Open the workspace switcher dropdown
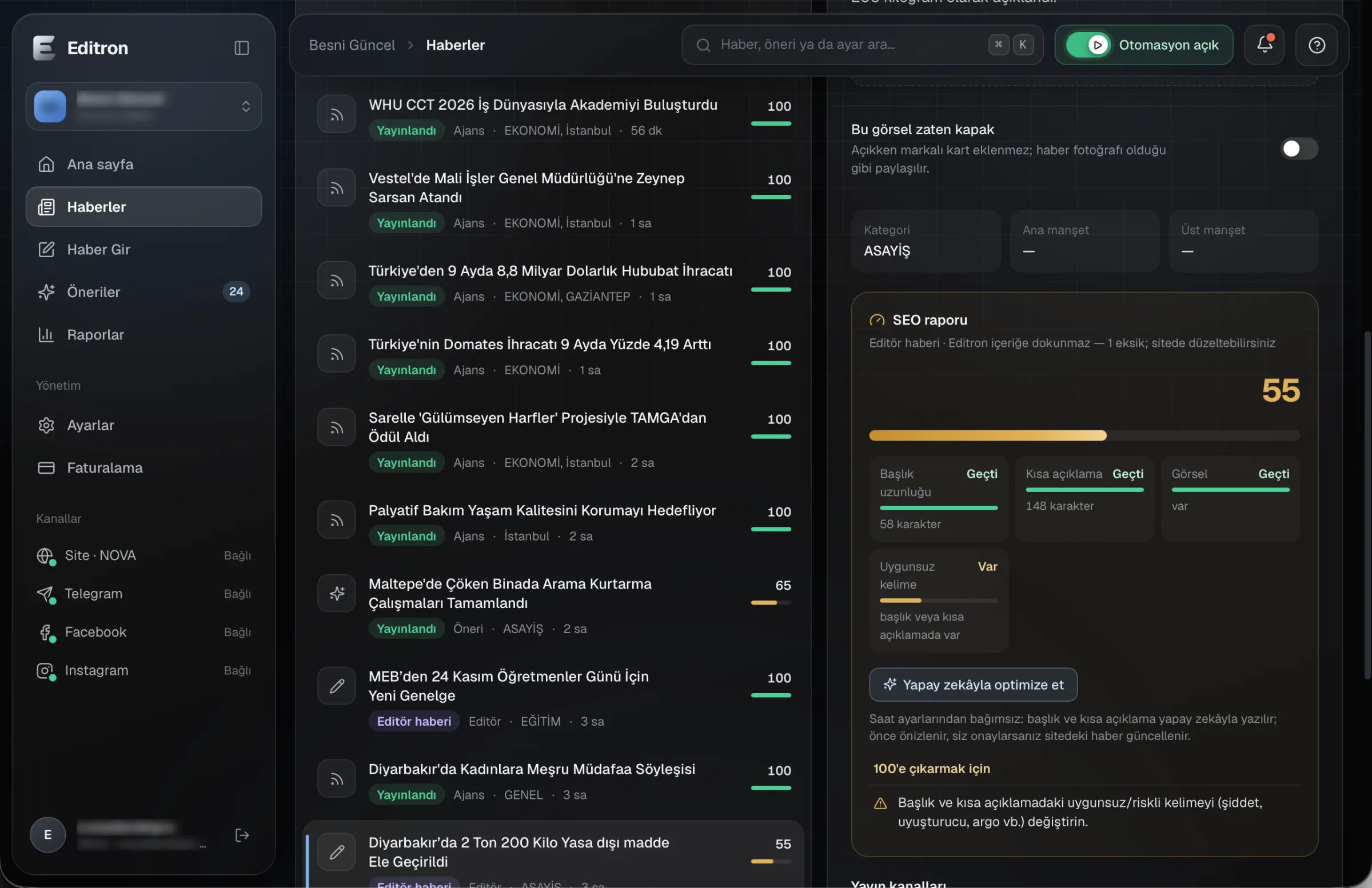The width and height of the screenshot is (1372, 888). coord(143,106)
